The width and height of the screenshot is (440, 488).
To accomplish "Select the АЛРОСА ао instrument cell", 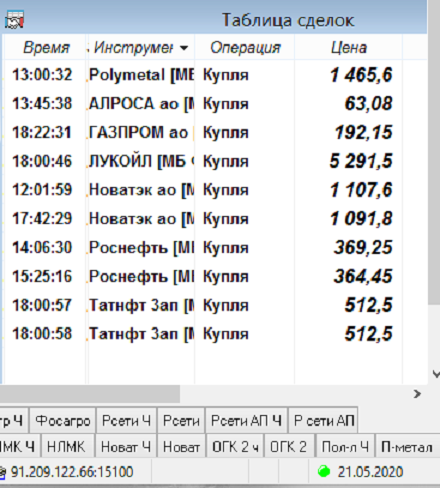I will coord(141,104).
